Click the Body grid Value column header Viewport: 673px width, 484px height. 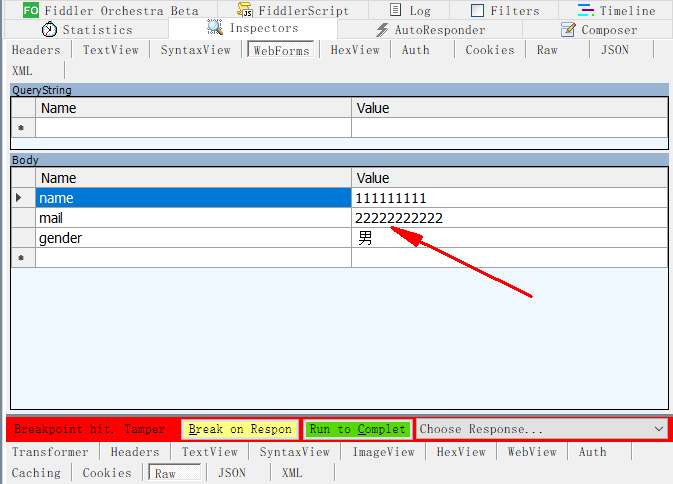(x=509, y=178)
